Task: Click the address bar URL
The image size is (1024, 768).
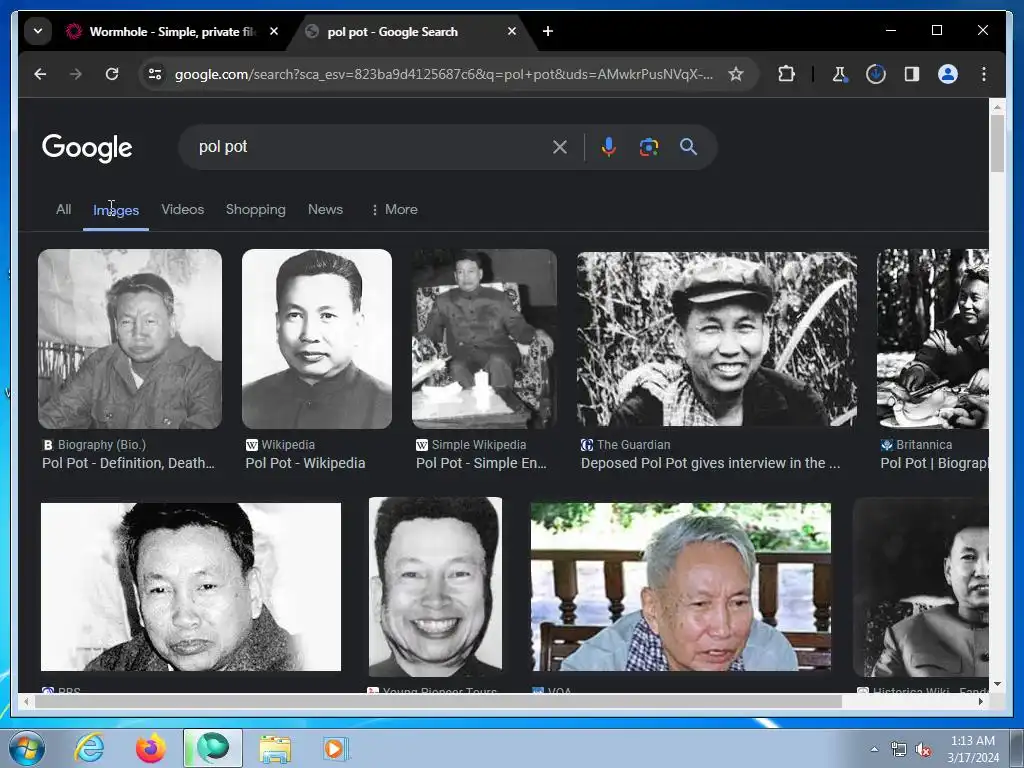Action: point(443,74)
